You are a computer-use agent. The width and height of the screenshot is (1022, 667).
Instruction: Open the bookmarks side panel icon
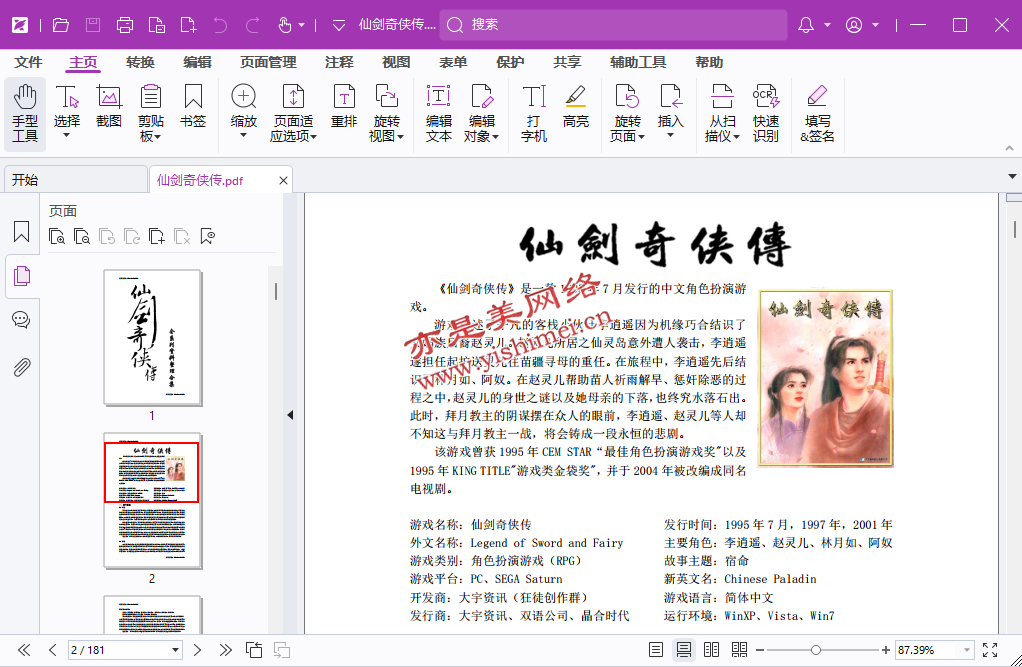[x=22, y=231]
